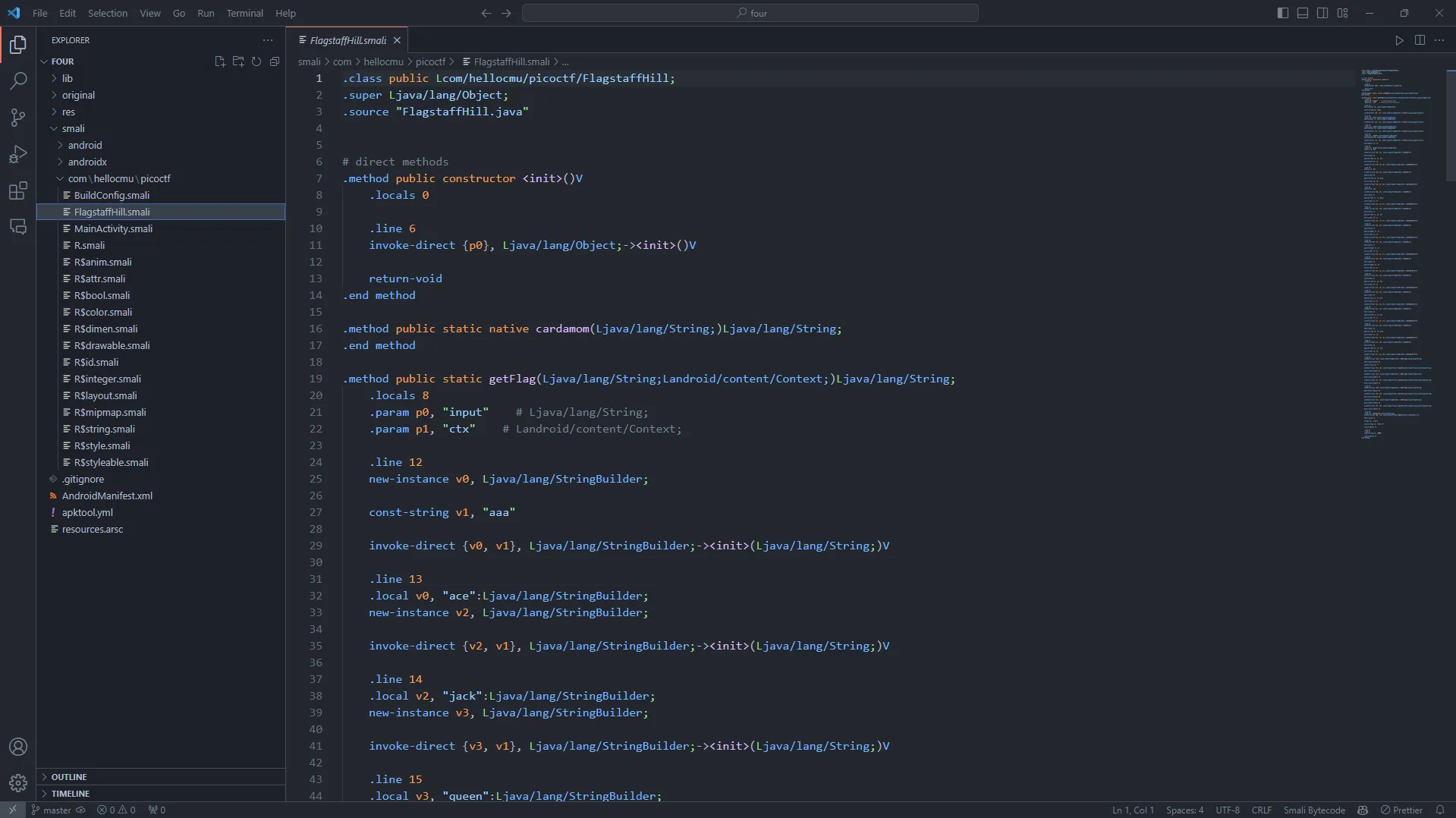Click the editor vertical scrollbar
This screenshot has width=1456, height=818.
pyautogui.click(x=1451, y=125)
